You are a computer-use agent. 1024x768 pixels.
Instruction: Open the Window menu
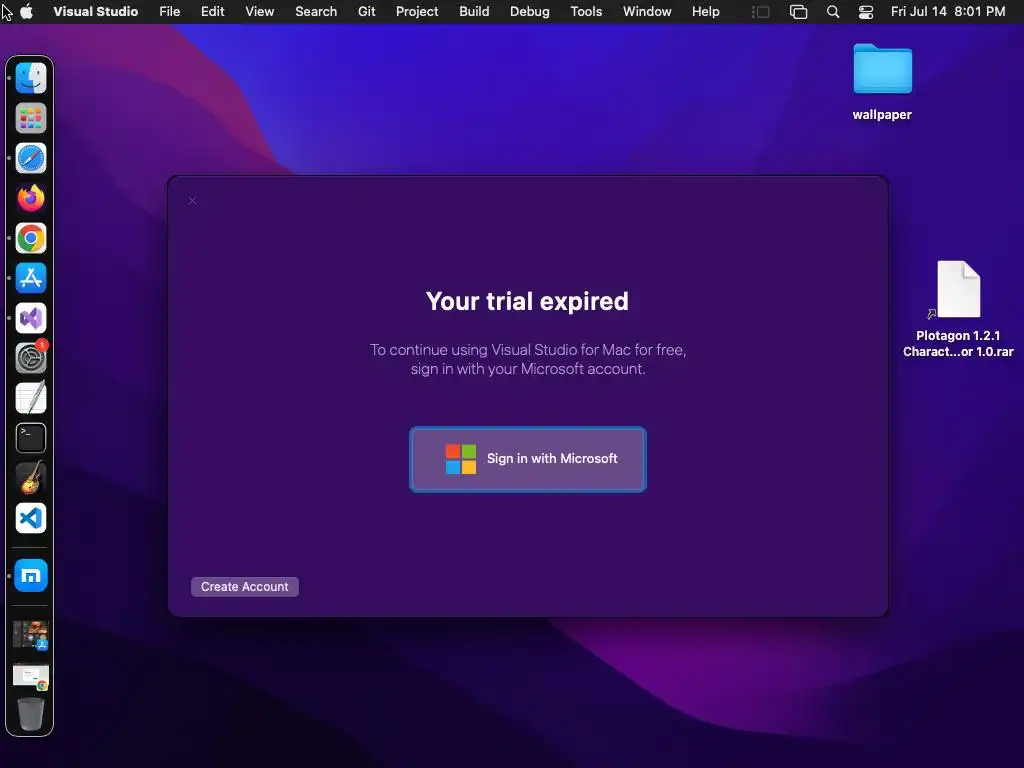[x=647, y=12]
